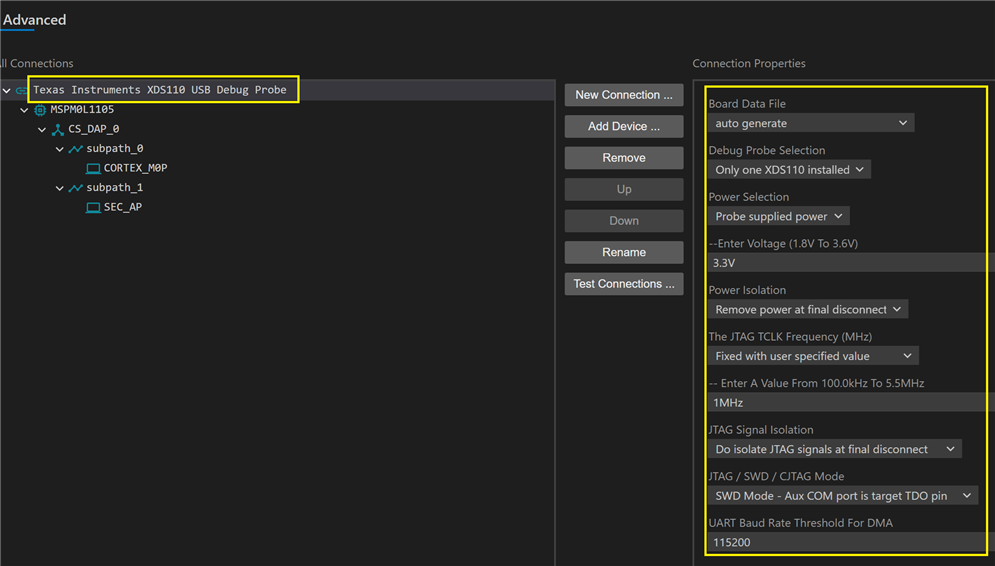Select the SEC_AP entry
995x566 pixels.
(x=122, y=207)
